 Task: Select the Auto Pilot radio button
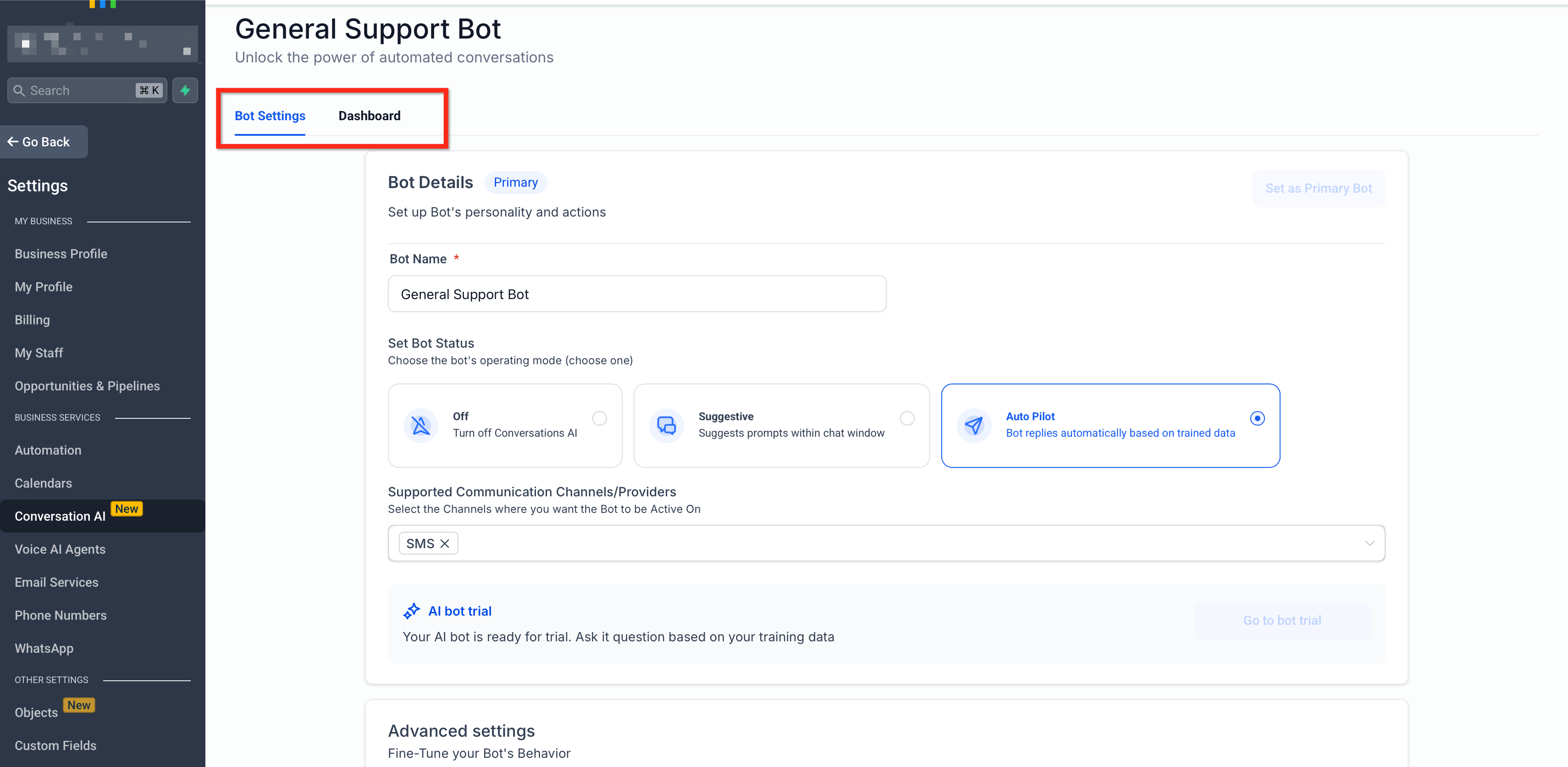coord(1257,418)
